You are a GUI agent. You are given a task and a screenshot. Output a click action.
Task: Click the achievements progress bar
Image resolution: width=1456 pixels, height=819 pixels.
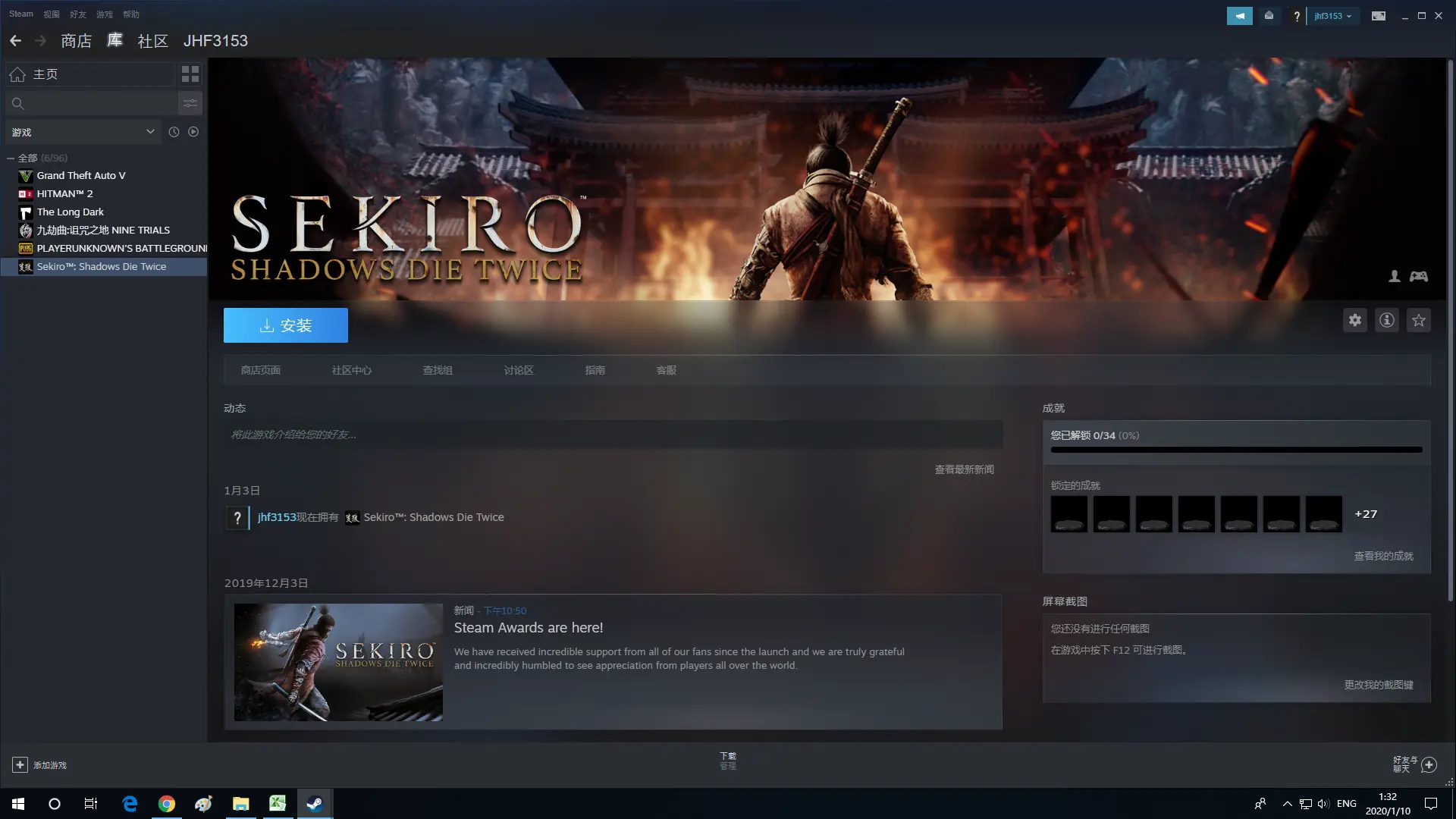(x=1236, y=450)
